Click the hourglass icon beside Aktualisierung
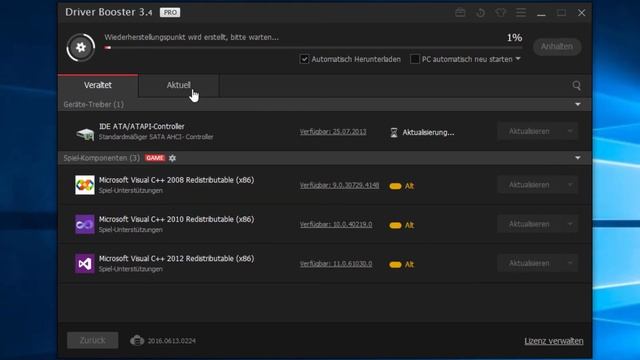This screenshot has width=640, height=360. tap(394, 132)
